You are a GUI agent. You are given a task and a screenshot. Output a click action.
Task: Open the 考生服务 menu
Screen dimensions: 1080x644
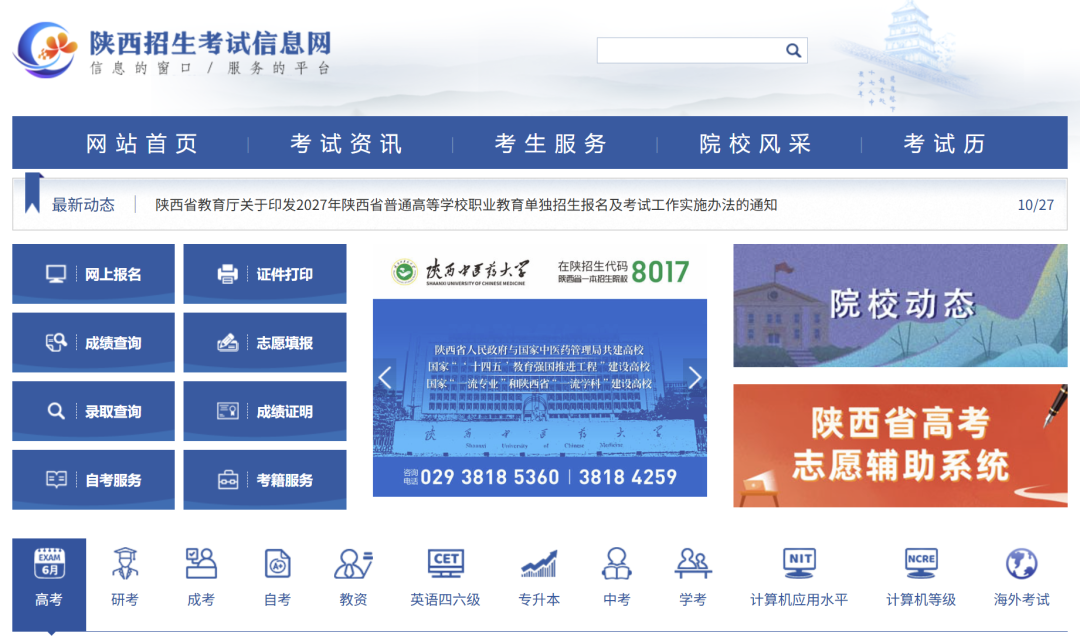tap(550, 143)
